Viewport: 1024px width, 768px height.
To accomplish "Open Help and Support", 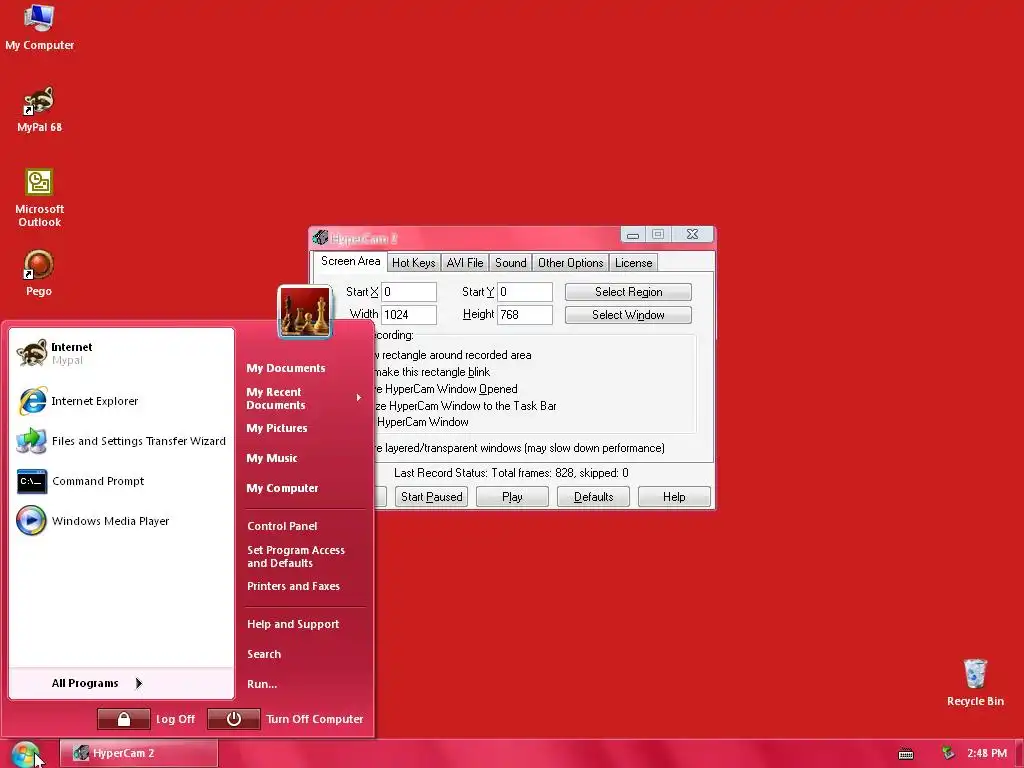I will (293, 624).
